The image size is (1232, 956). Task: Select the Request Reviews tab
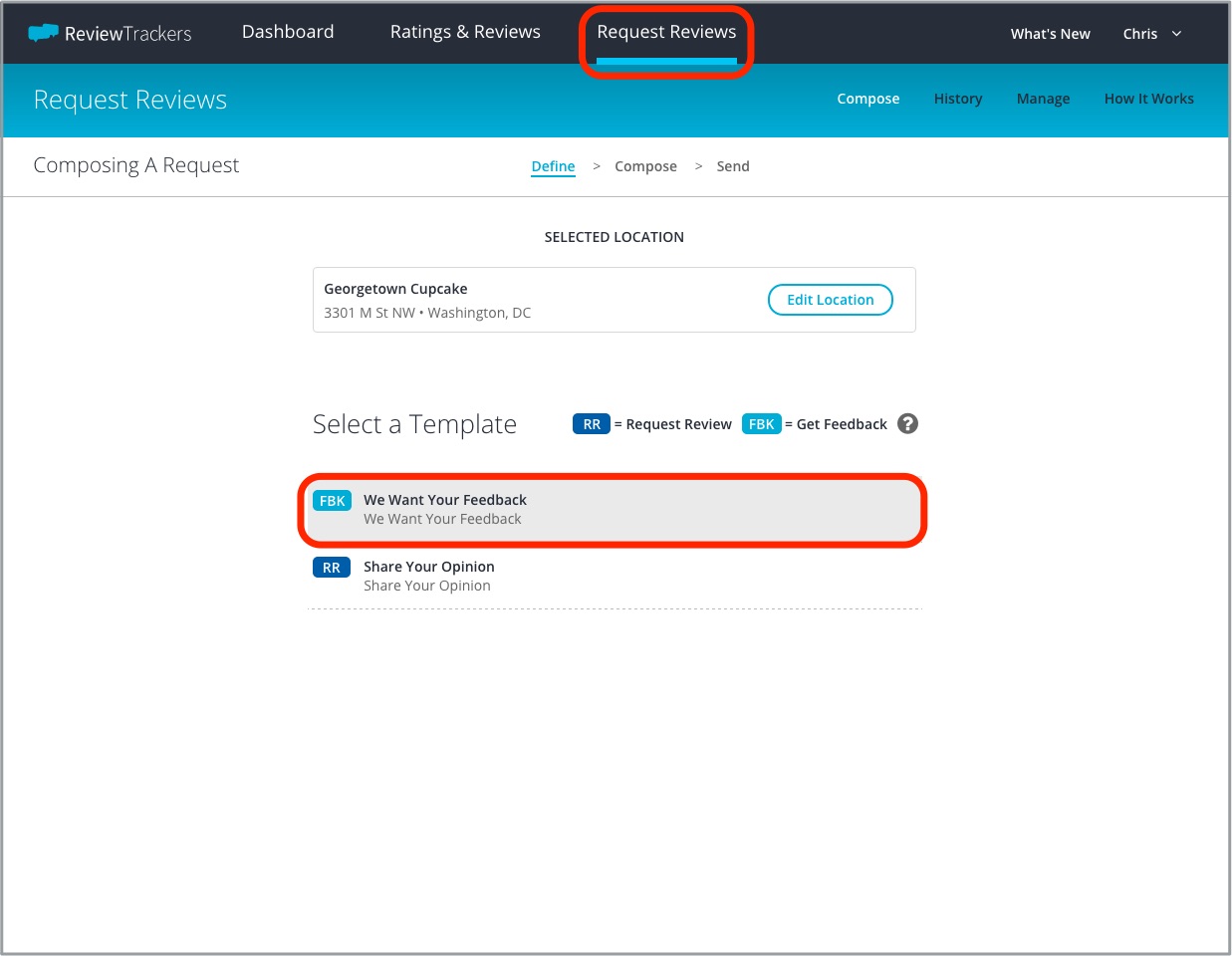(x=666, y=32)
